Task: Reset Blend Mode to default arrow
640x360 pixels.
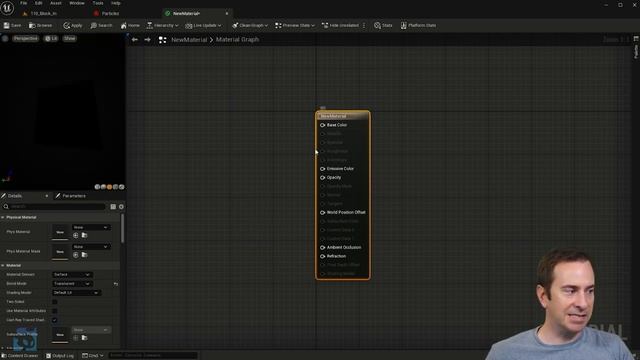Action: tap(116, 284)
